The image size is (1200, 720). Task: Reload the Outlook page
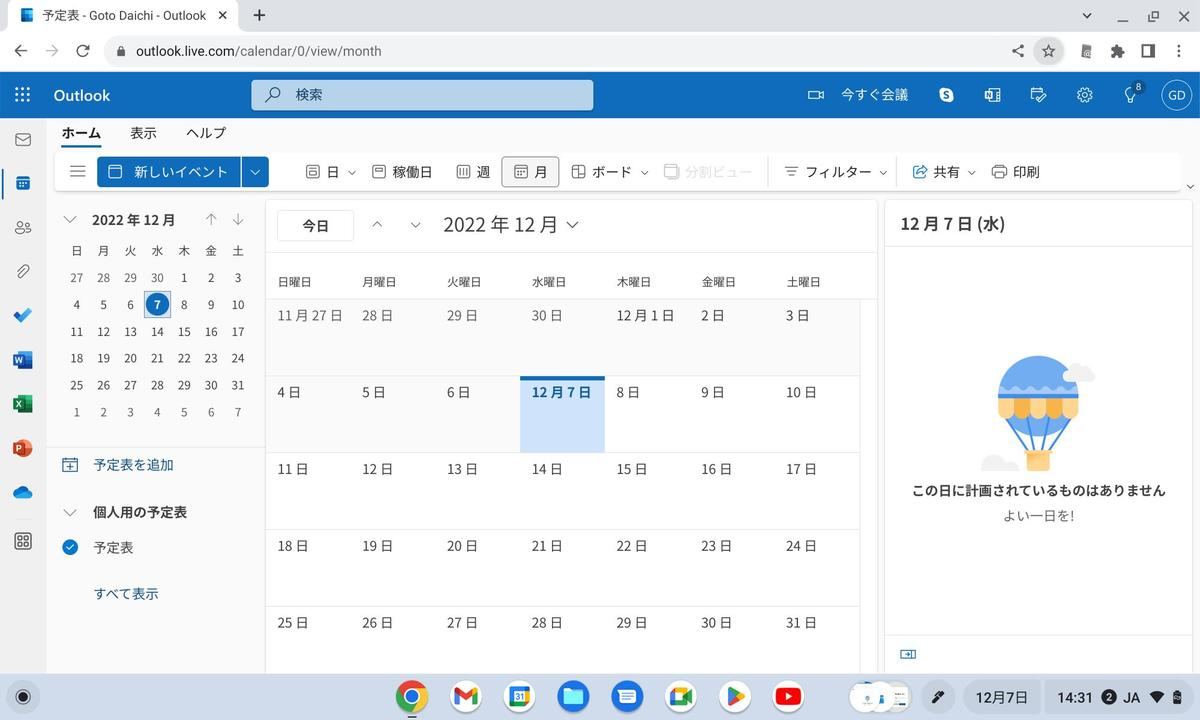tap(84, 51)
